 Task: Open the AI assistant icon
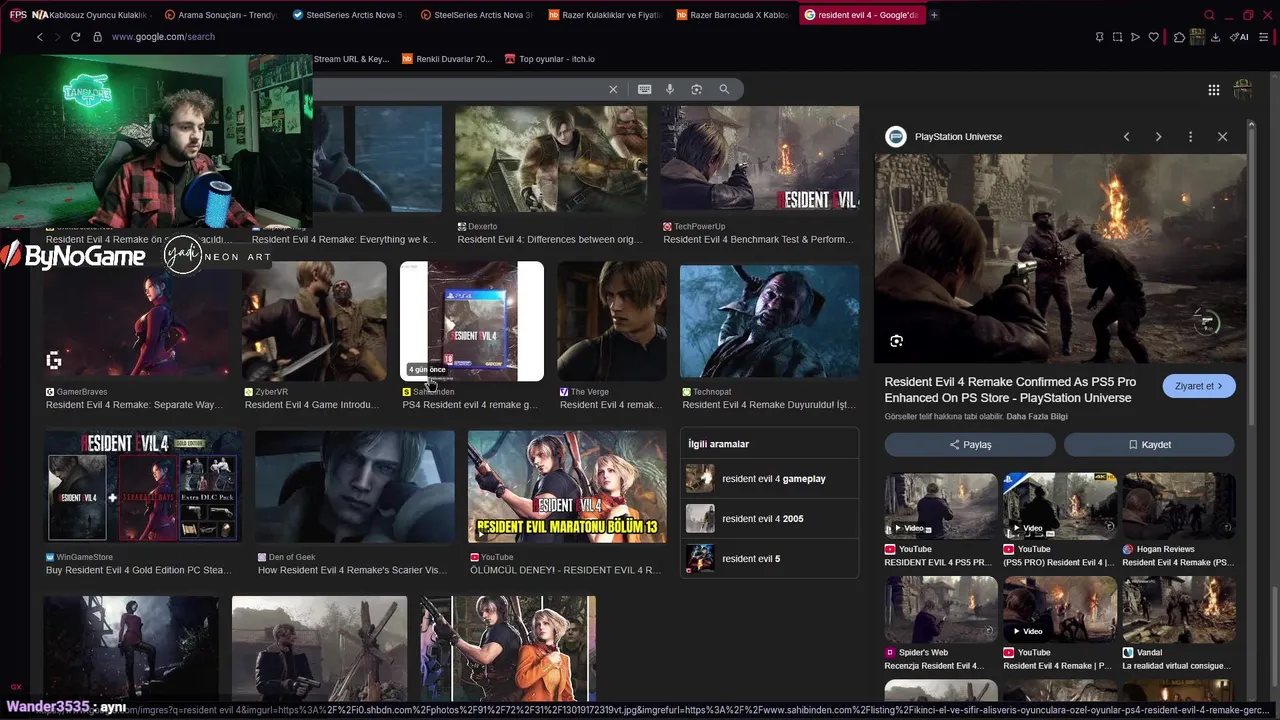pos(1239,37)
